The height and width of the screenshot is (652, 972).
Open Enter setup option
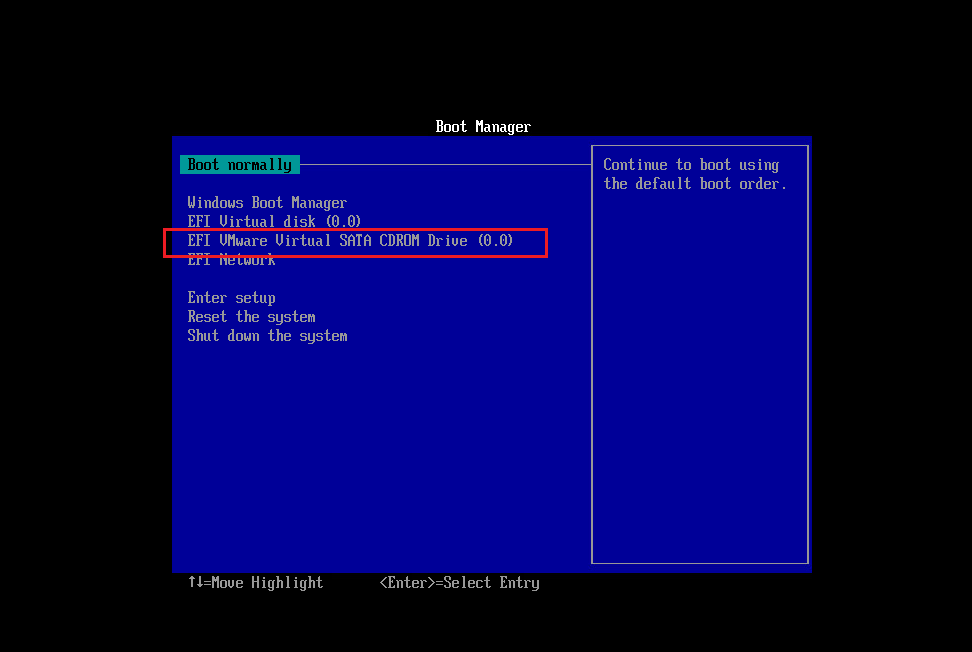click(x=231, y=298)
